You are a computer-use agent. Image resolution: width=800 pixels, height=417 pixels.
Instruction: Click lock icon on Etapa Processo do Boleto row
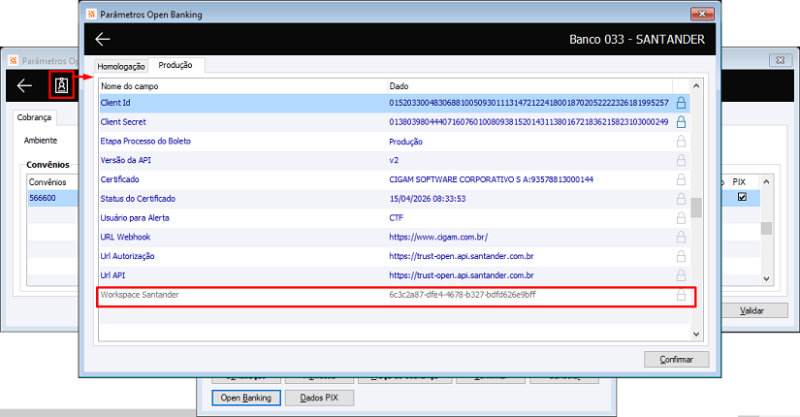point(681,141)
